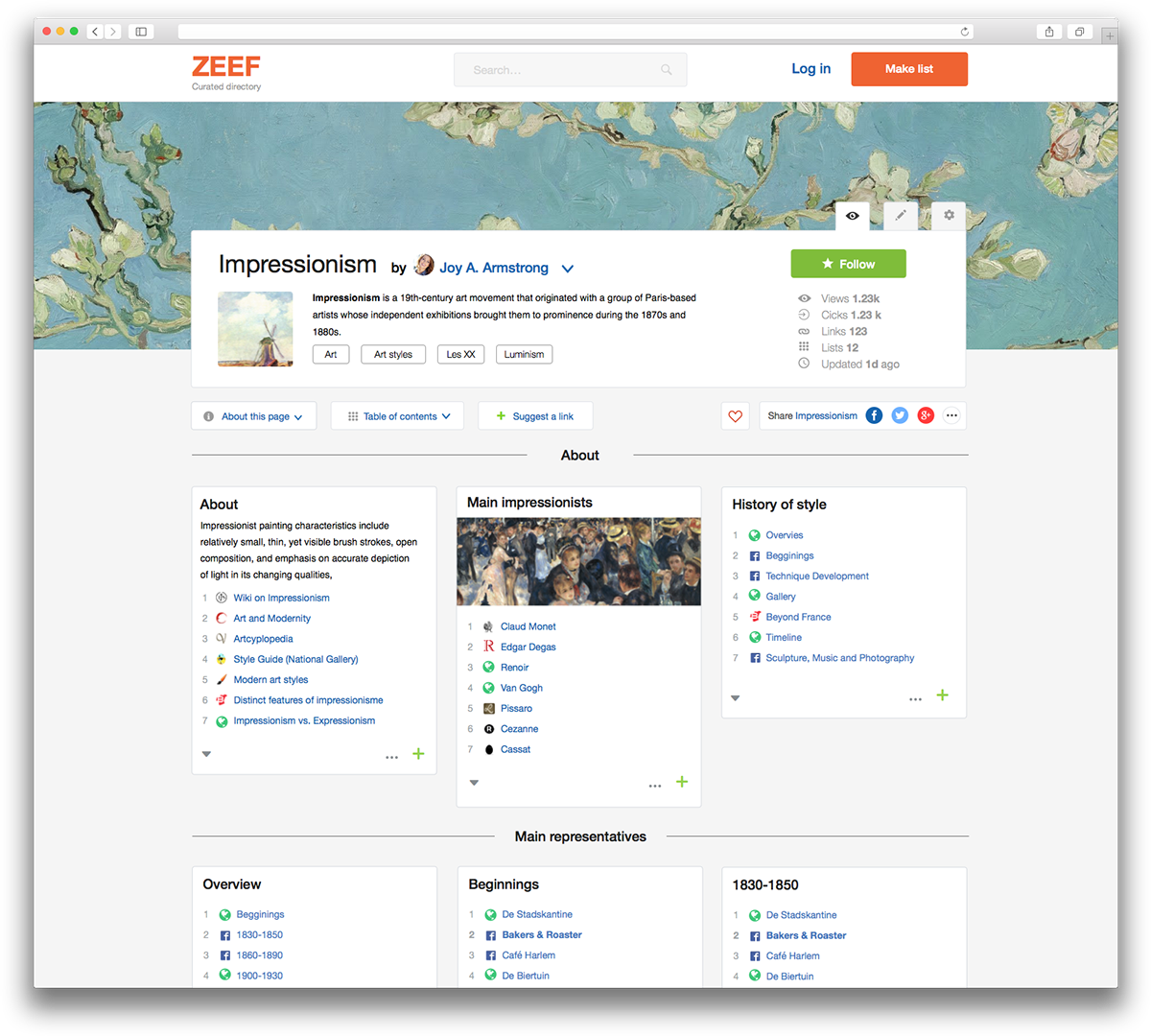1151x1036 pixels.
Task: Open Van Gogh link
Action: (x=521, y=688)
